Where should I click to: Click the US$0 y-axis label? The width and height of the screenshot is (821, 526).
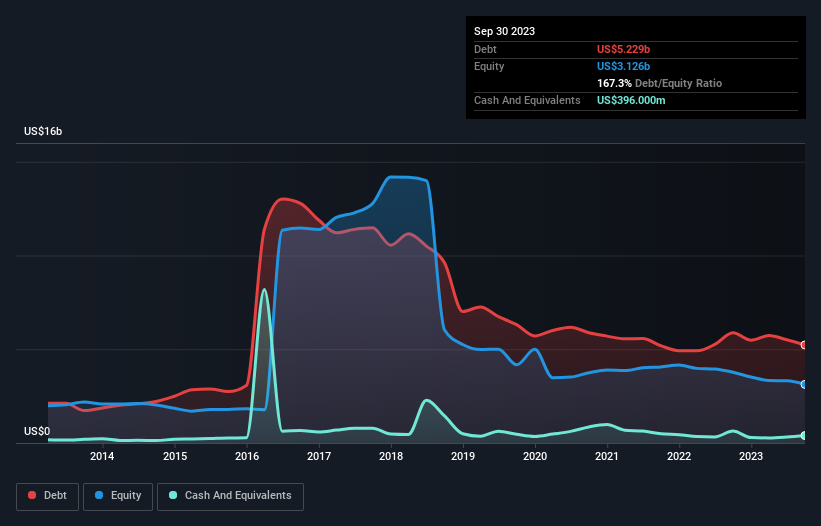pos(37,431)
